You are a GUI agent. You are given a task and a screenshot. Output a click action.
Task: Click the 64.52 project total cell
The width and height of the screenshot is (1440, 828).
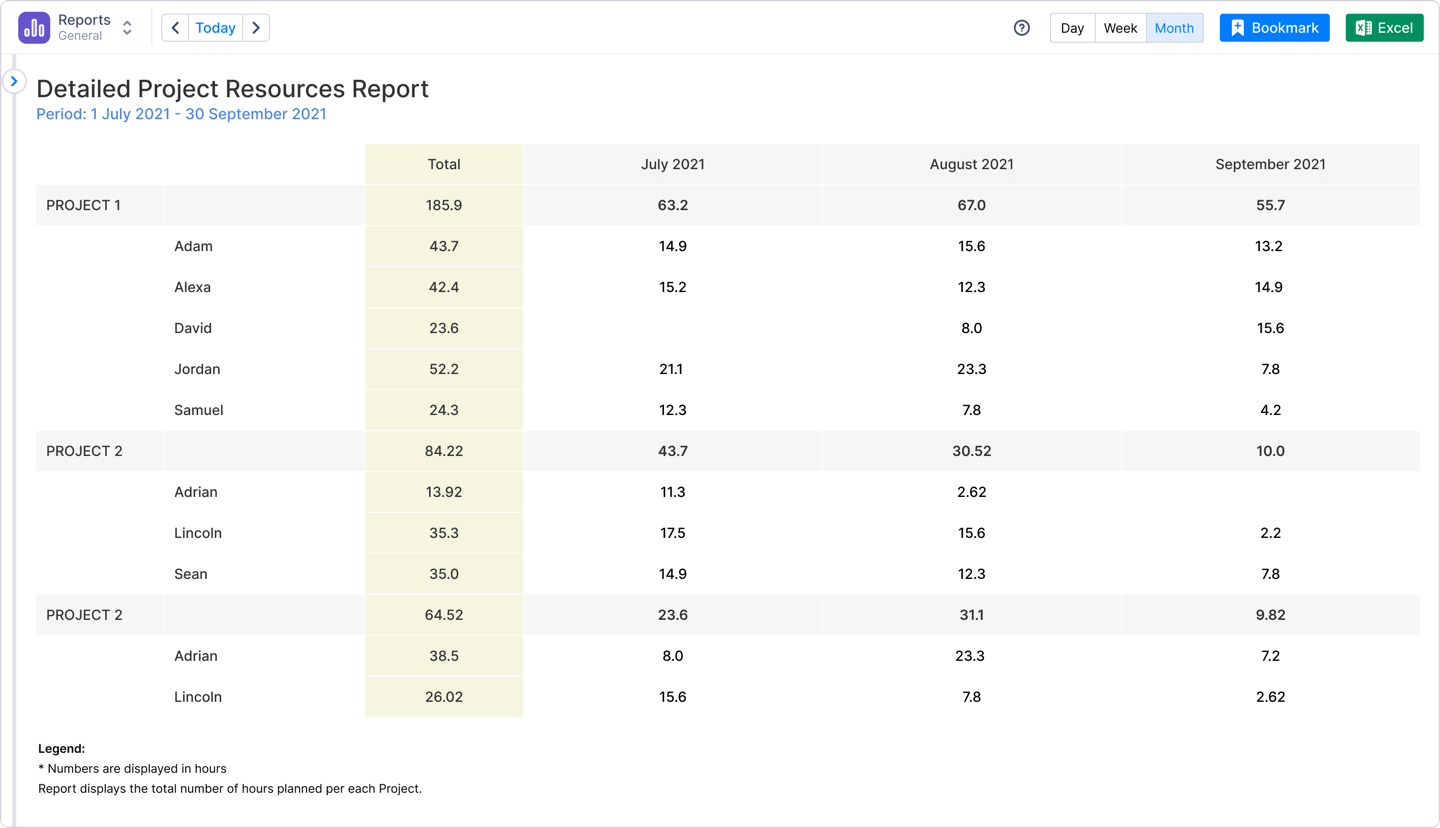(444, 615)
